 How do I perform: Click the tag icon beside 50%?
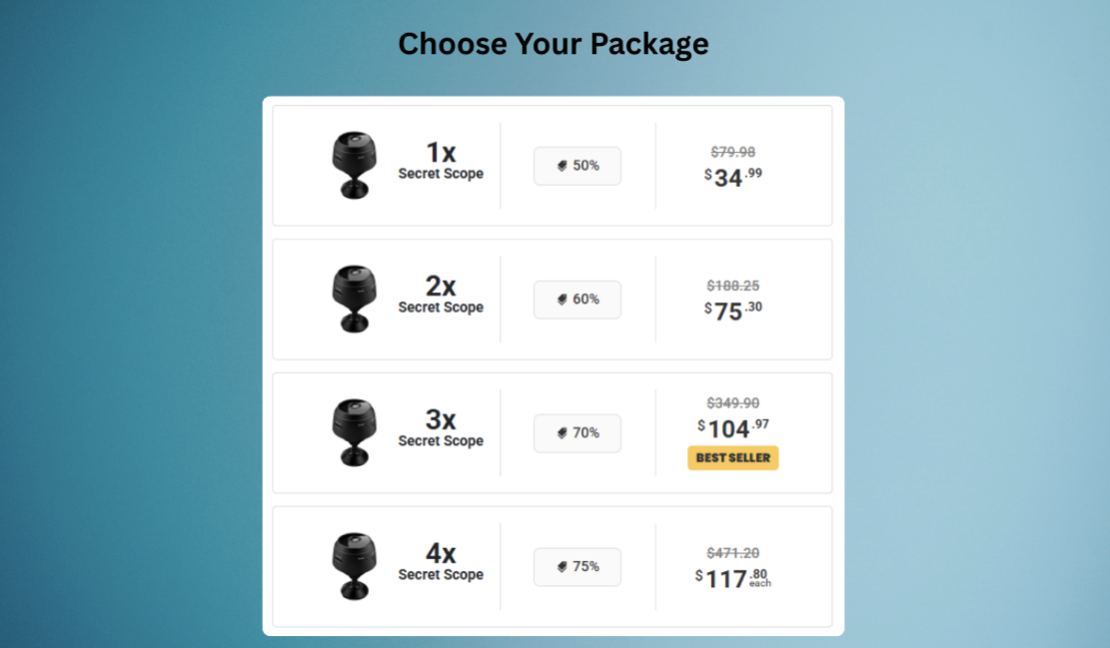(x=562, y=166)
